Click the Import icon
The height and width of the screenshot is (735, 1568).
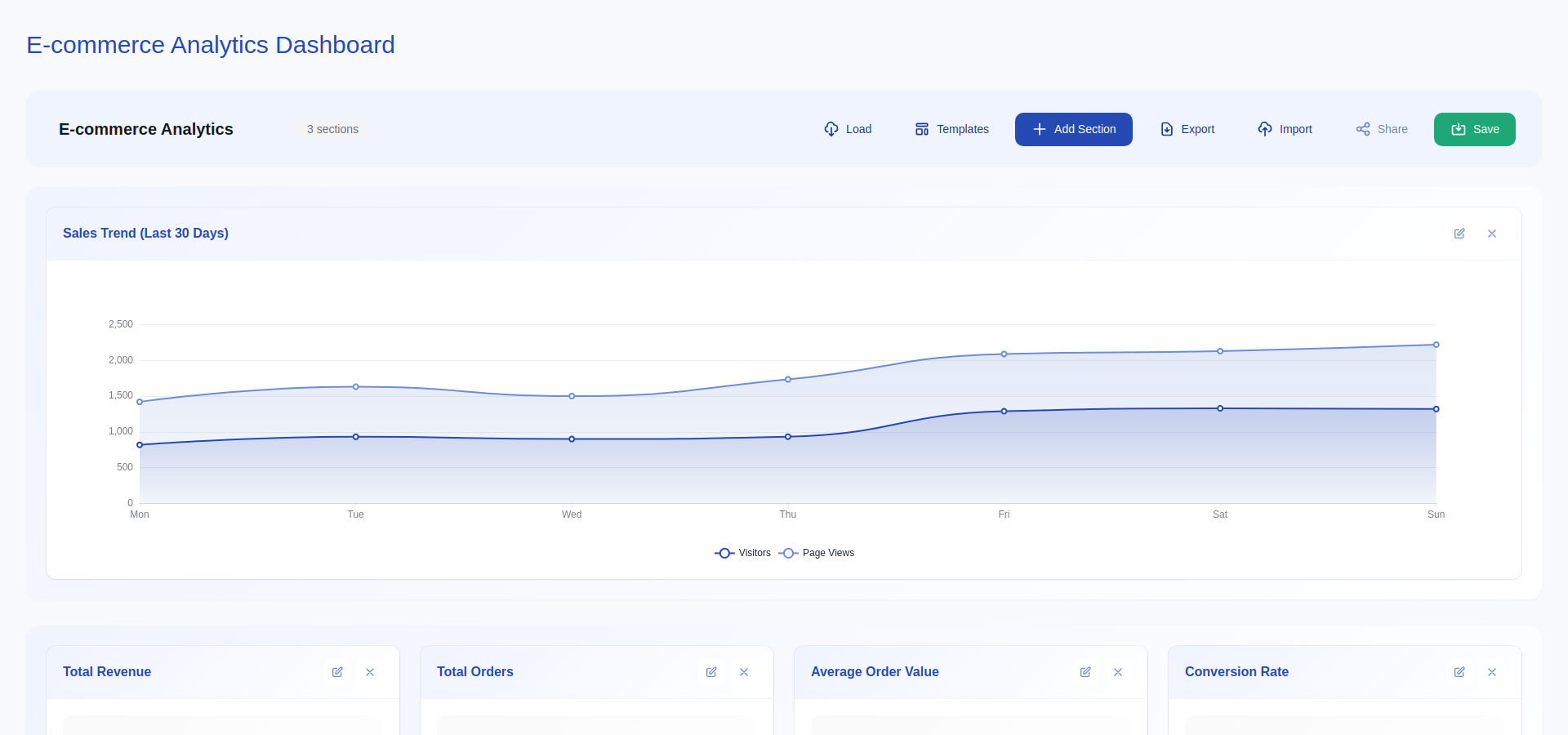pyautogui.click(x=1264, y=129)
